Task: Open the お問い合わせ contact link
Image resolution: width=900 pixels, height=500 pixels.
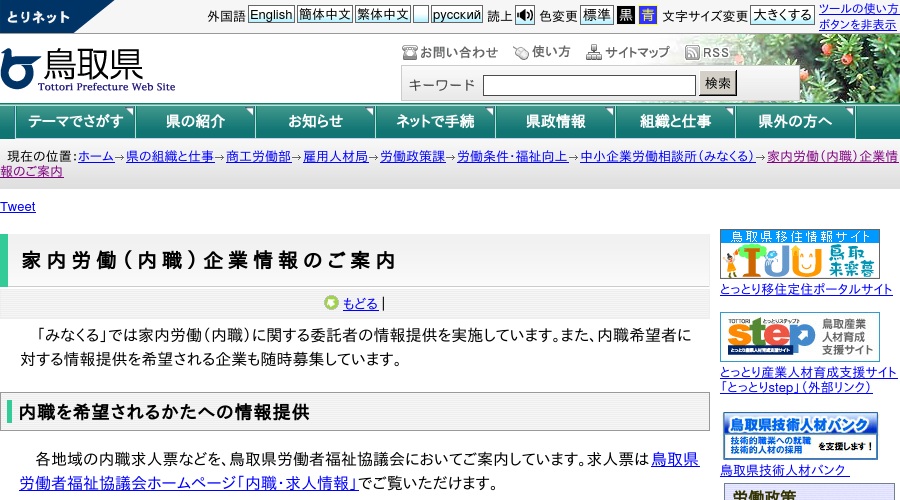Action: click(x=450, y=52)
